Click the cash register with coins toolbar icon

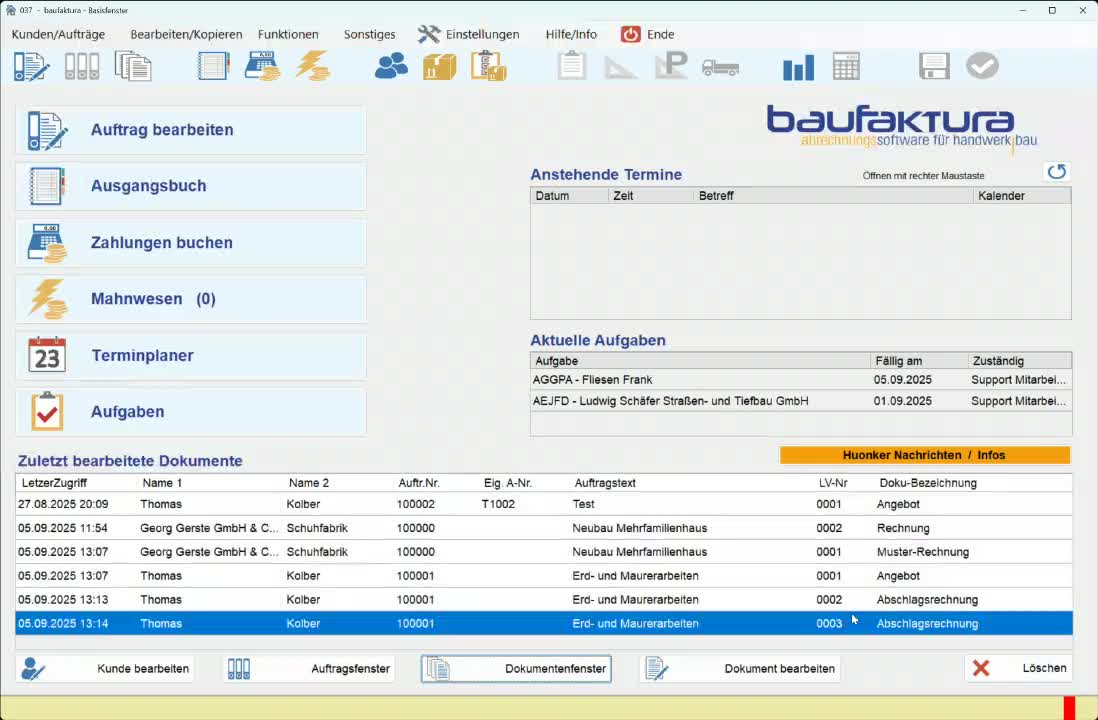[x=263, y=67]
